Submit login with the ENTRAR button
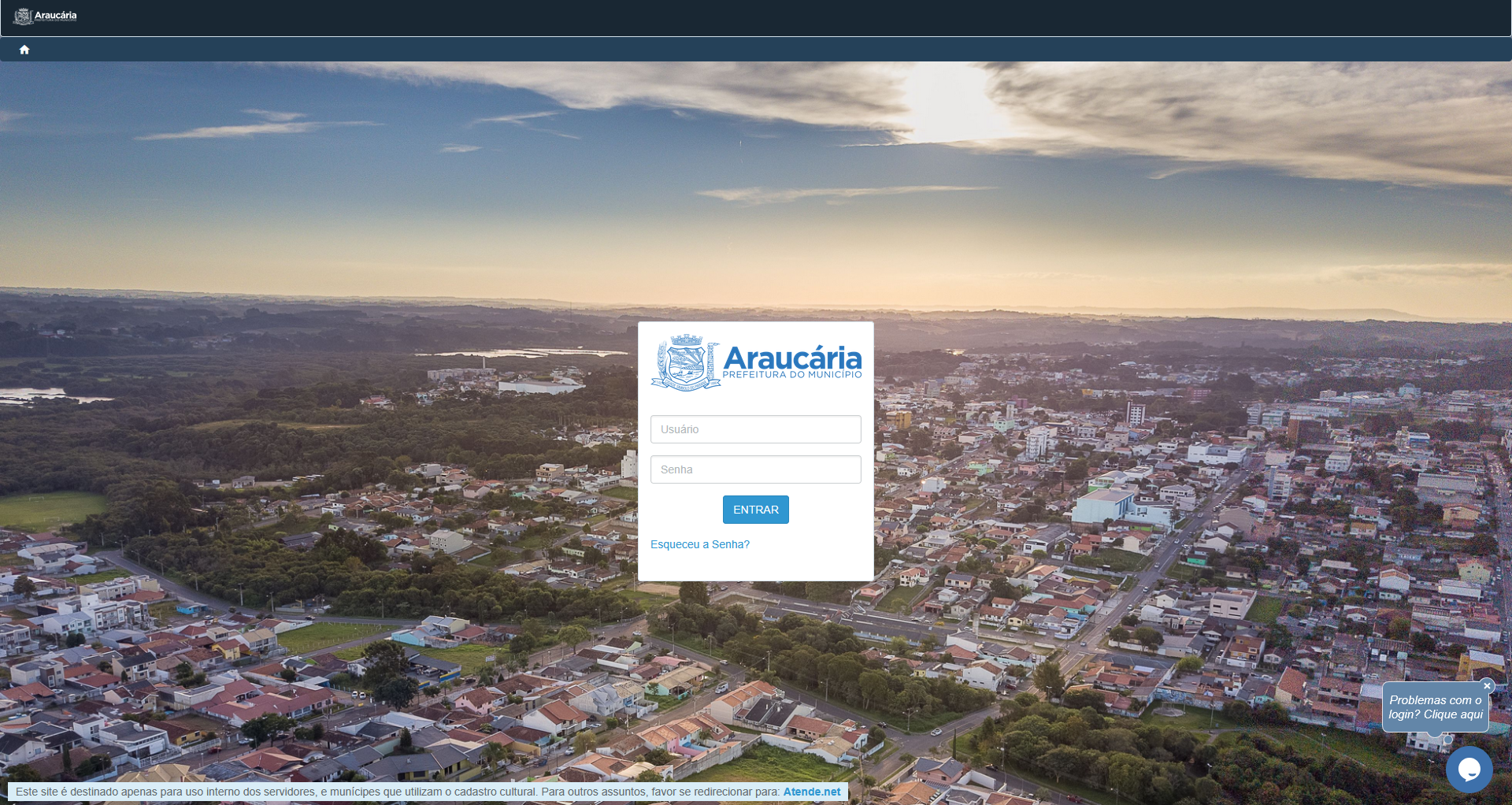This screenshot has height=805, width=1512. coord(756,510)
